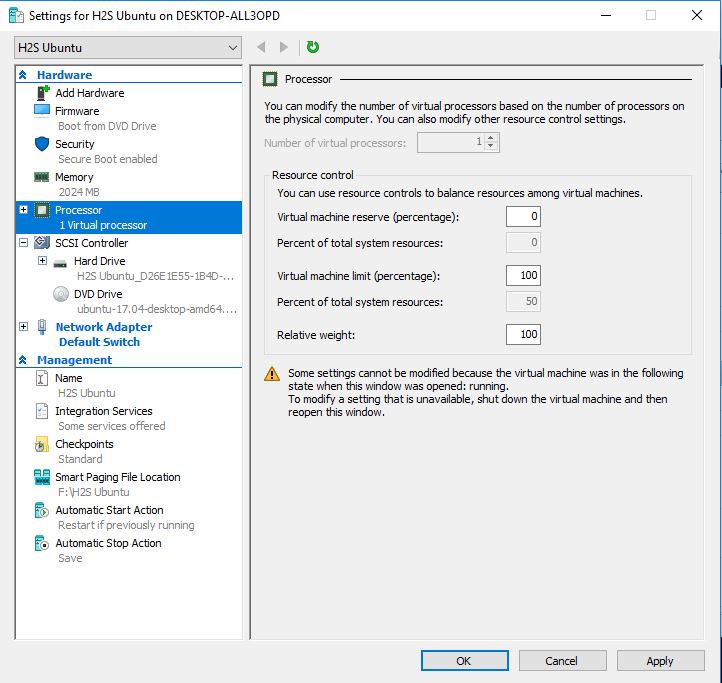
Task: Click the Cancel button
Action: (562, 661)
